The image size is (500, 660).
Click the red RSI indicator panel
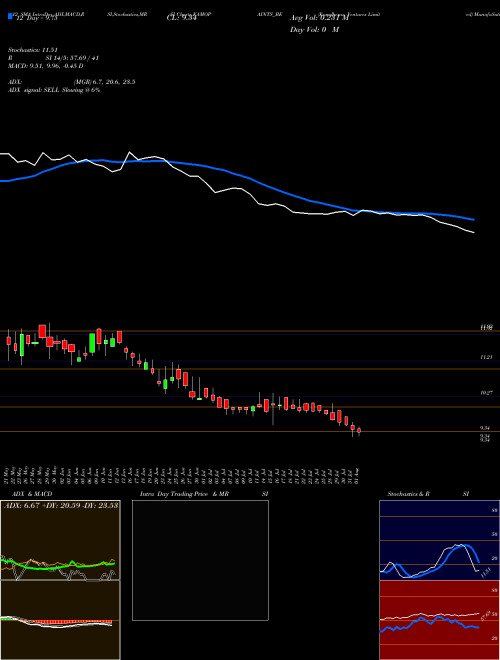click(x=439, y=620)
